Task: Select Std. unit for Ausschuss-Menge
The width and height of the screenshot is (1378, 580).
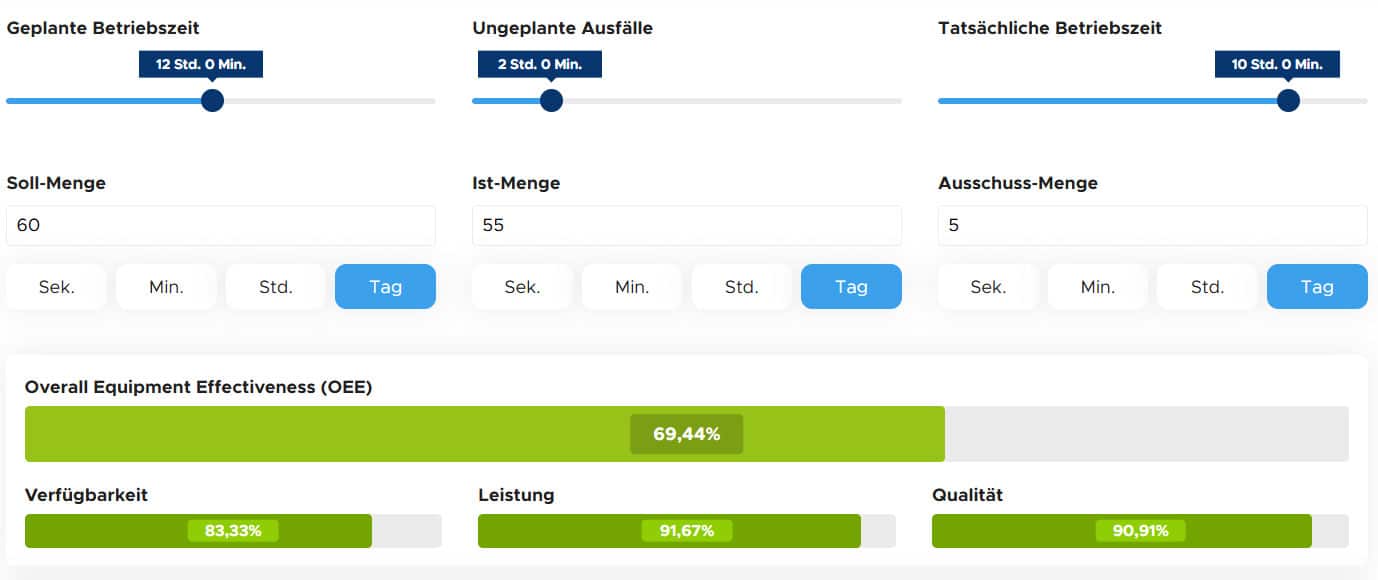Action: pos(1207,287)
